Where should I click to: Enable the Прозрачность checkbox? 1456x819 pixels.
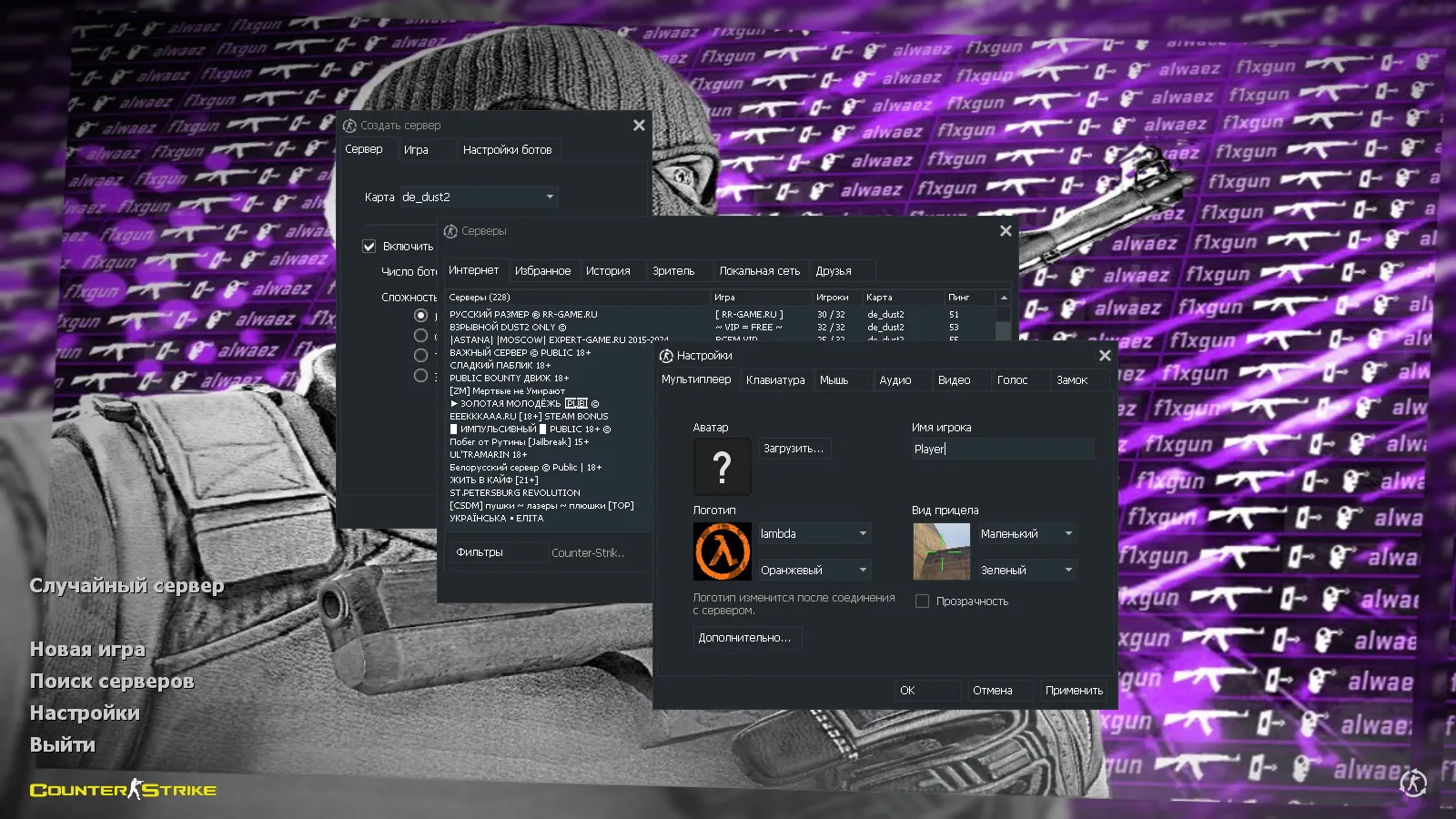[x=922, y=601]
